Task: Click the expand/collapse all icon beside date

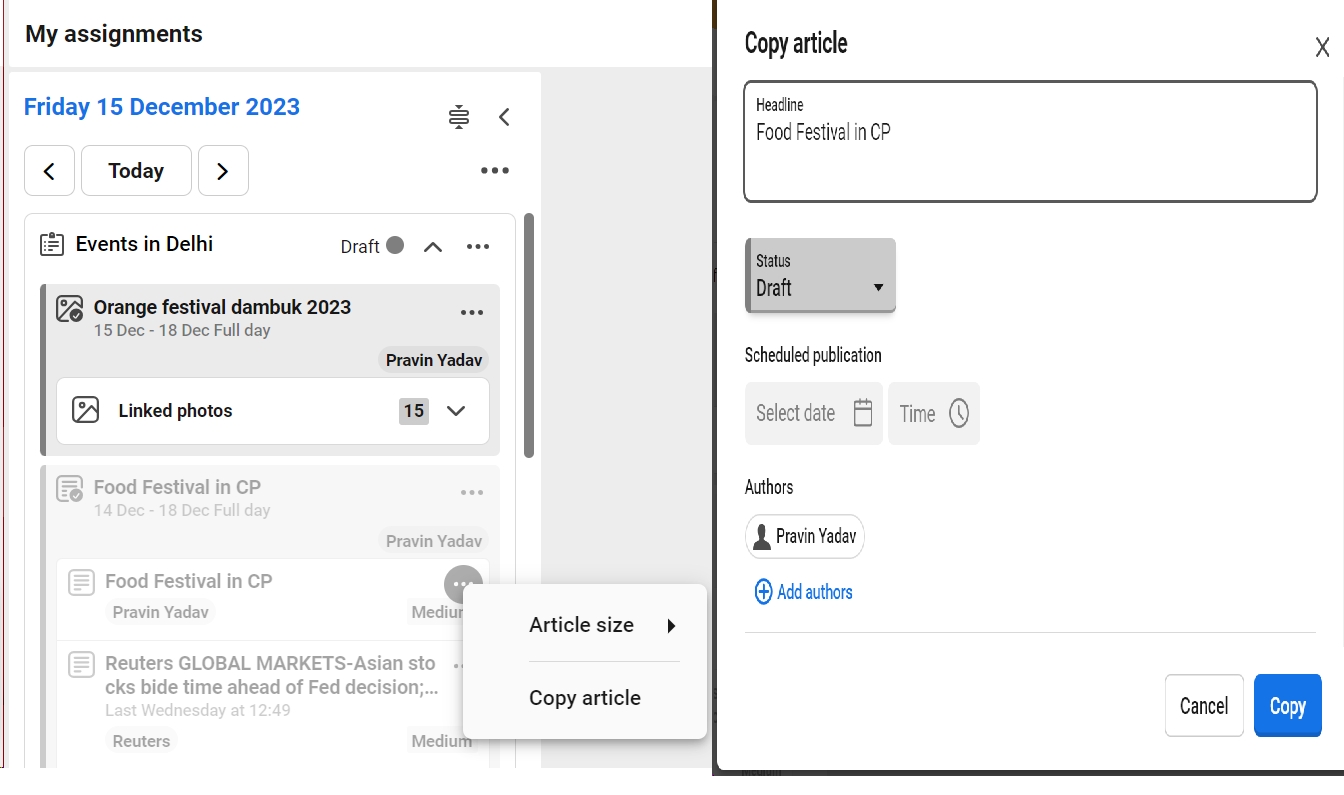Action: 459,117
